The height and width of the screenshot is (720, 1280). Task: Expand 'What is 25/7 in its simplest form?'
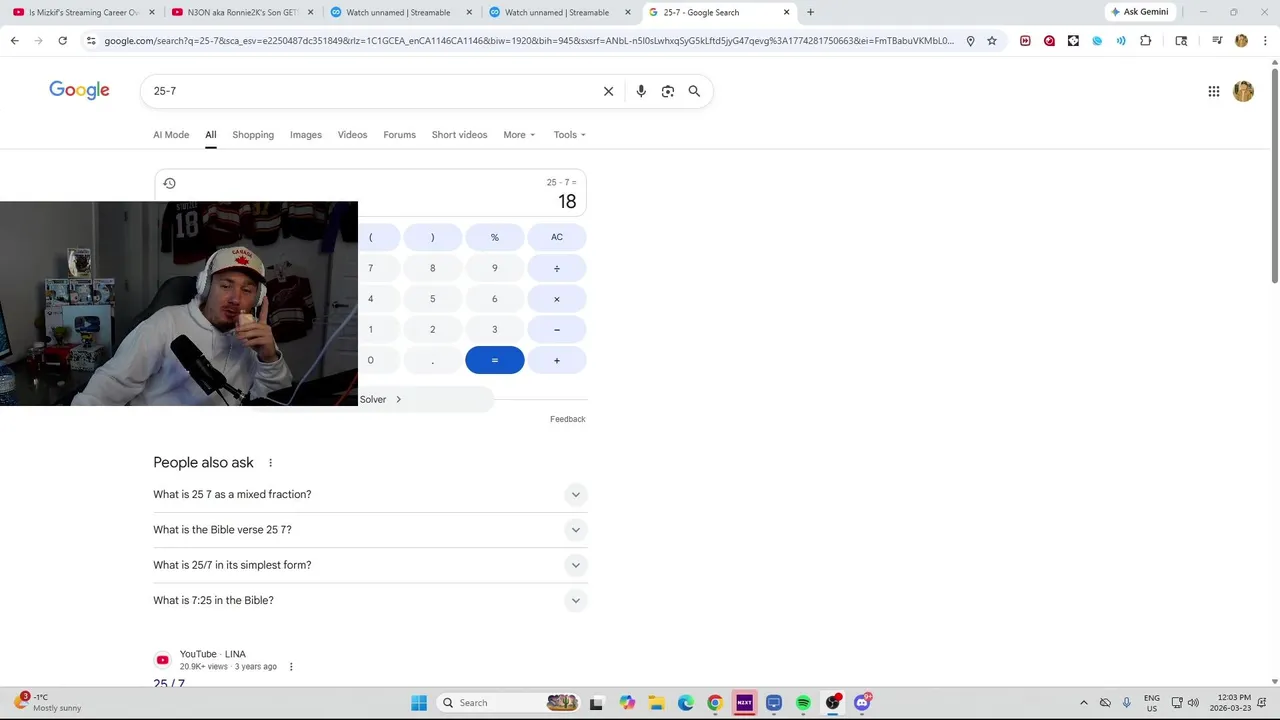pyautogui.click(x=370, y=565)
